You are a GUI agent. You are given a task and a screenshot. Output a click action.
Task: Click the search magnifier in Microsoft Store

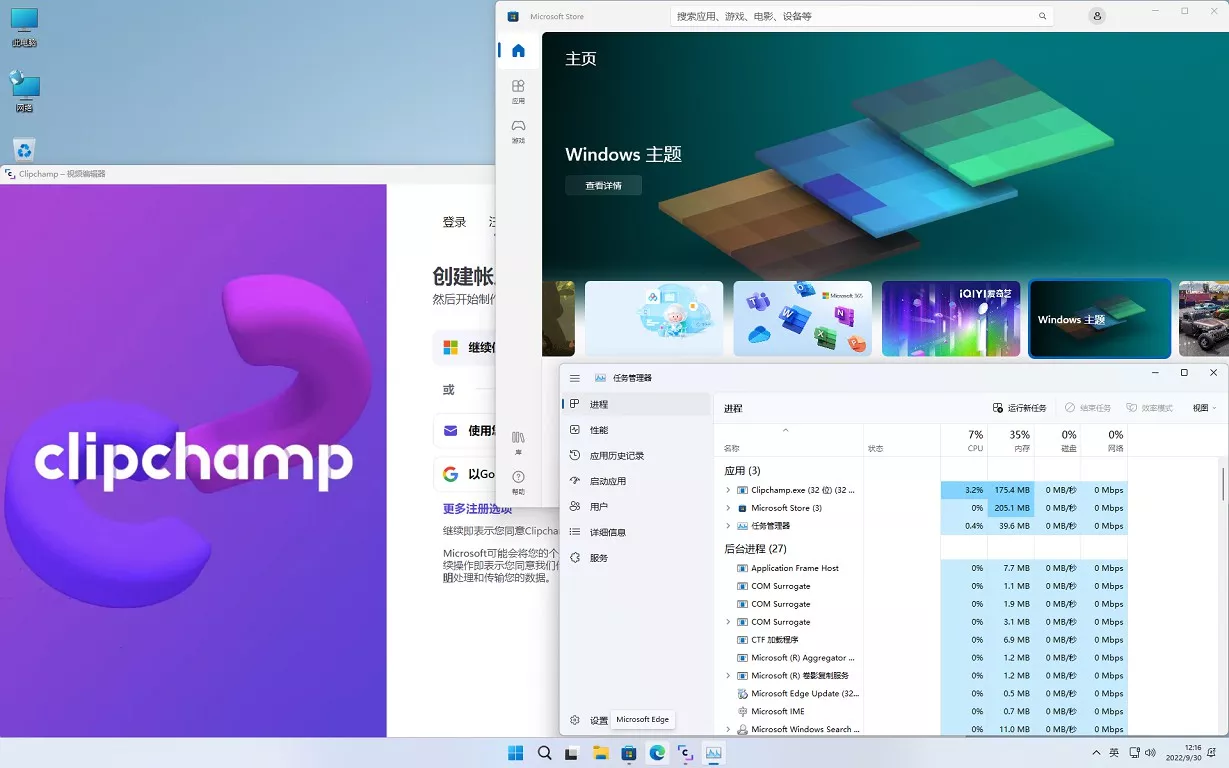click(1043, 16)
